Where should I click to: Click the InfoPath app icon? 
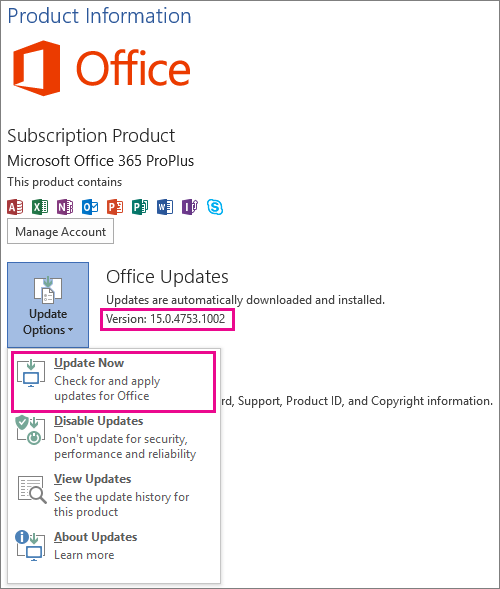click(190, 207)
